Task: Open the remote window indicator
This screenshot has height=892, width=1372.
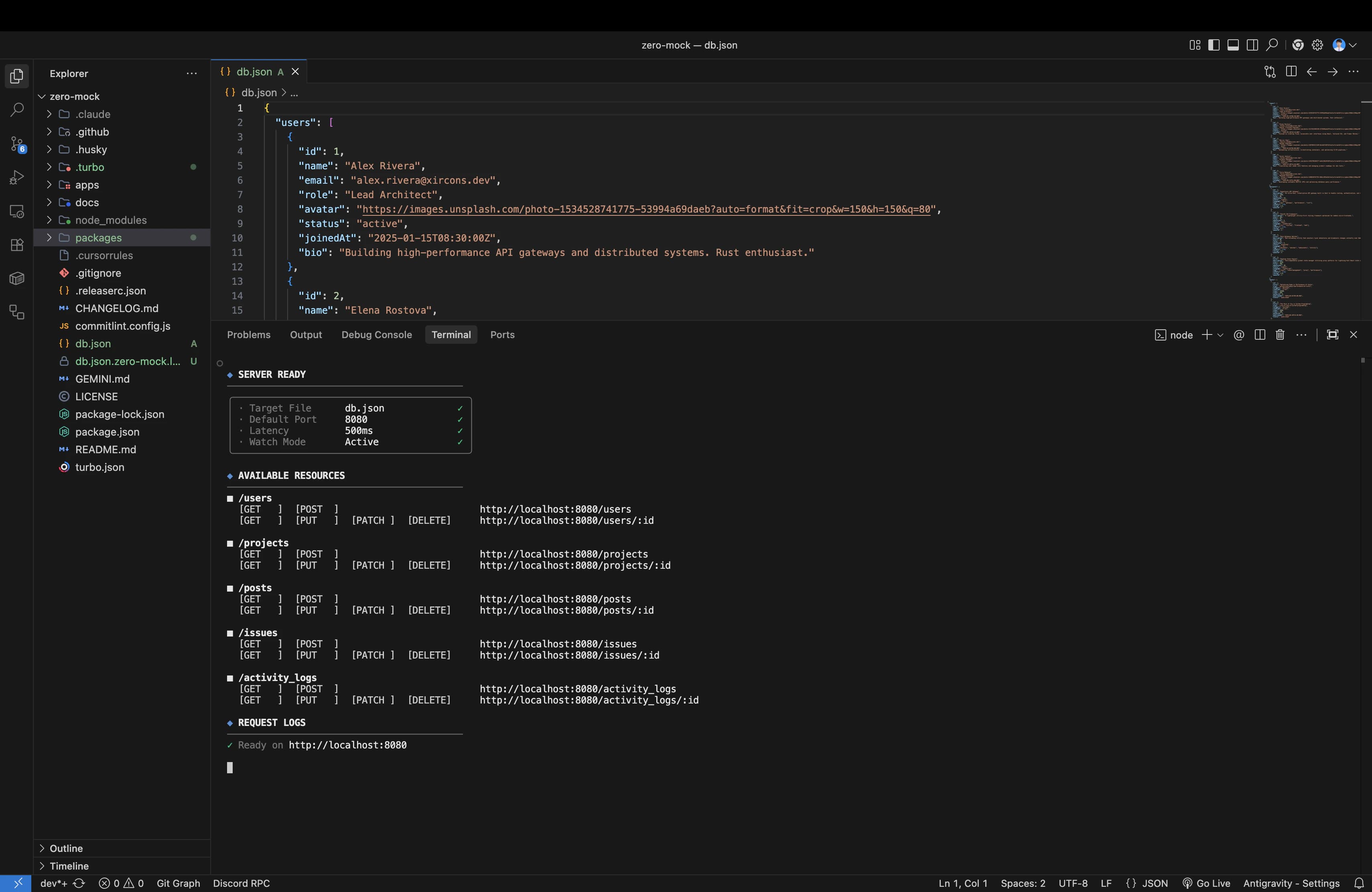Action: (x=16, y=883)
